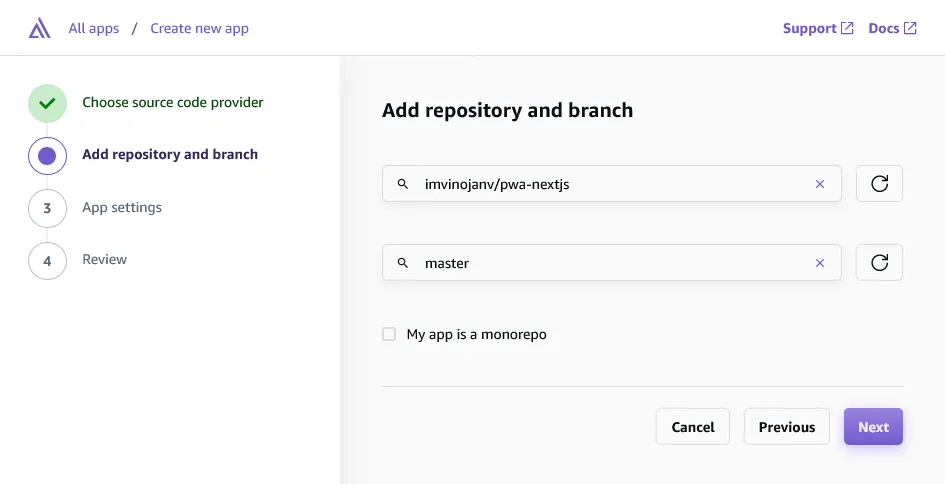Open the repository dropdown imvinojanv/pwa-nextjs
Image resolution: width=945 pixels, height=484 pixels.
tap(612, 183)
